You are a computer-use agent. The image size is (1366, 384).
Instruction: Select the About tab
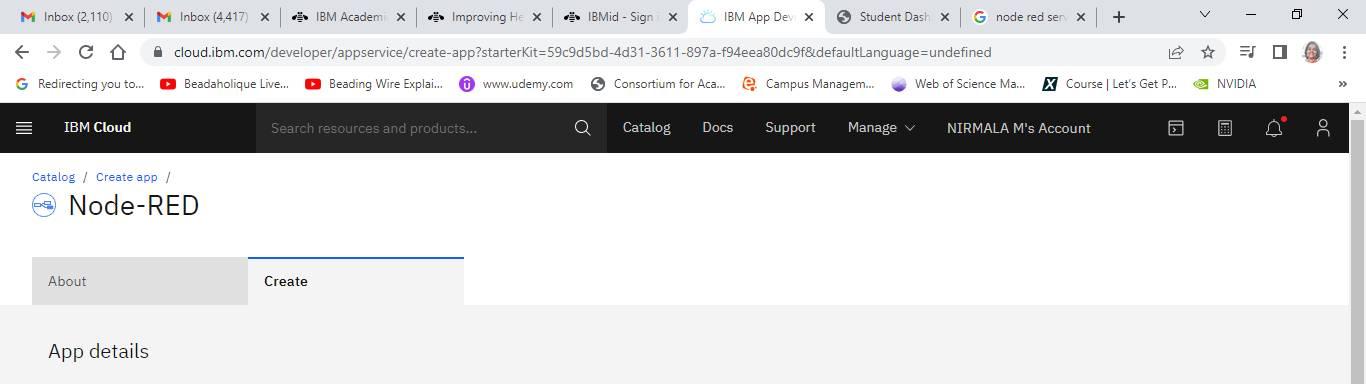point(140,281)
